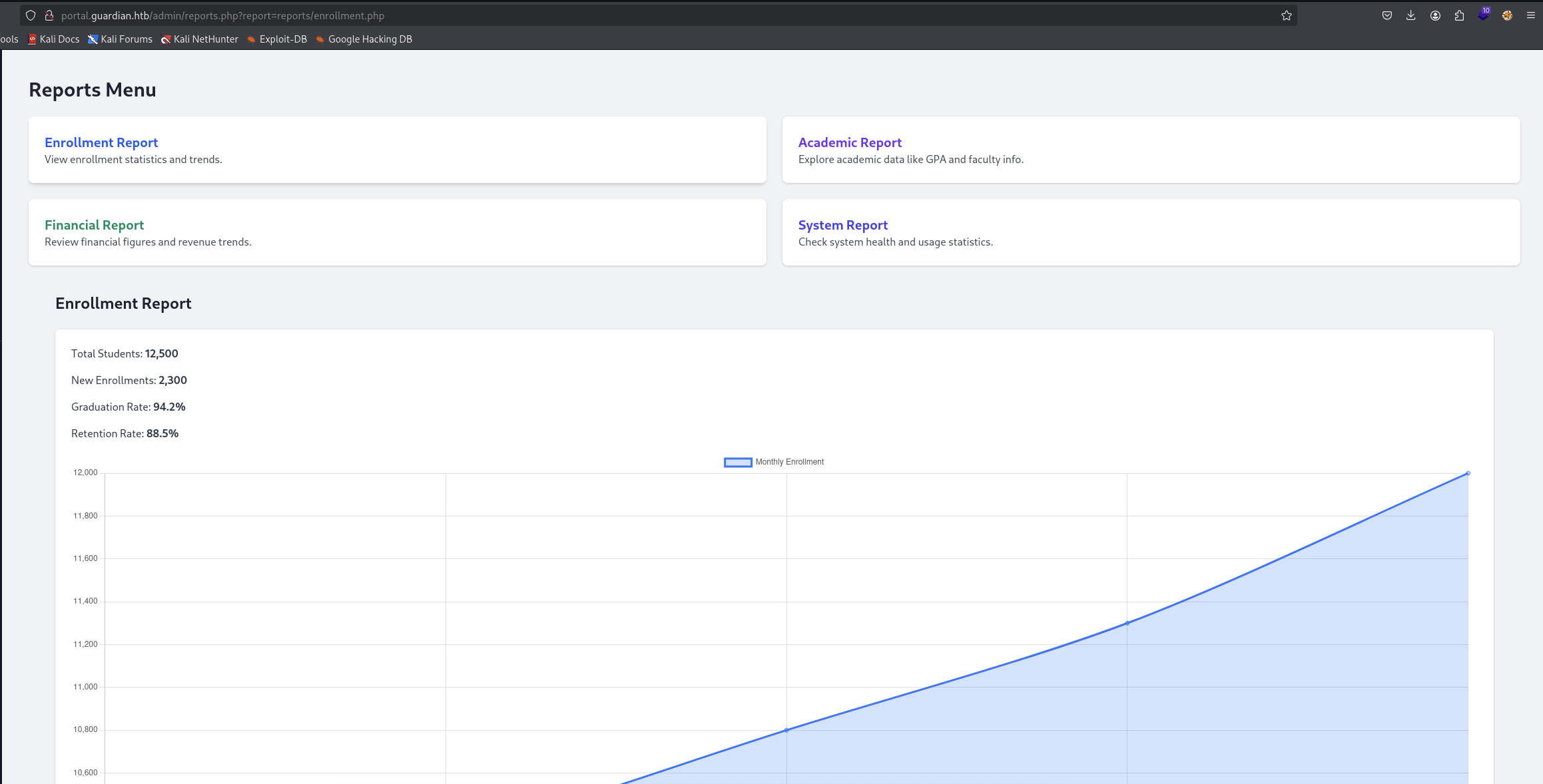Viewport: 1543px width, 784px height.
Task: Show the downloads panel
Action: coord(1410,15)
